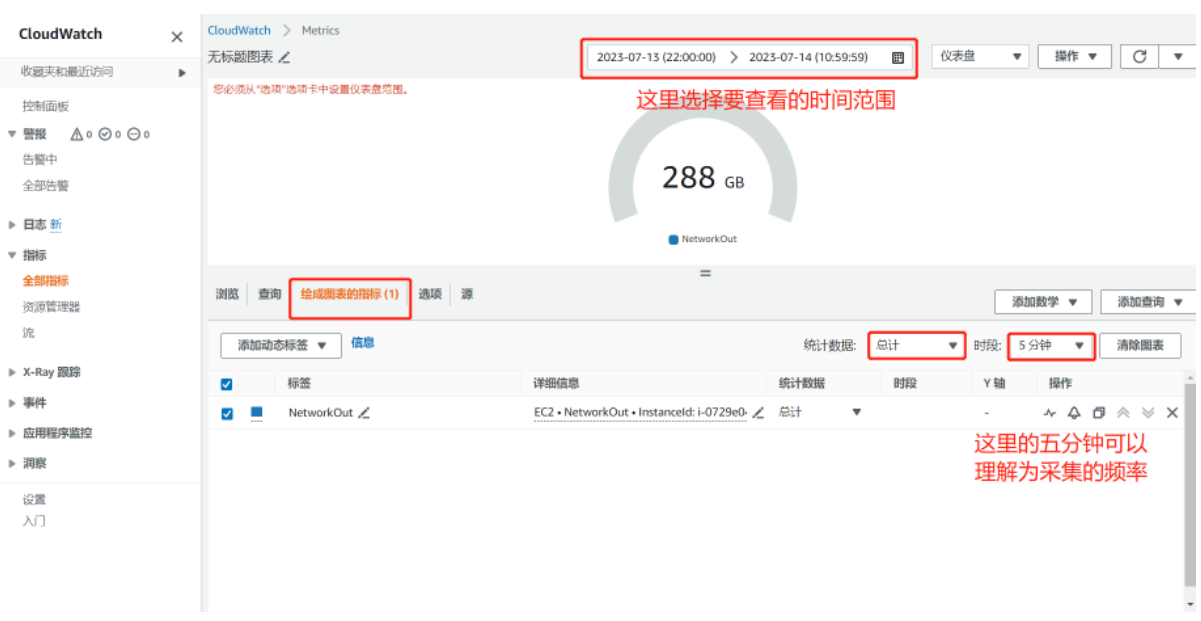
Task: Open the 添加动态标签 dropdown
Action: 281,345
